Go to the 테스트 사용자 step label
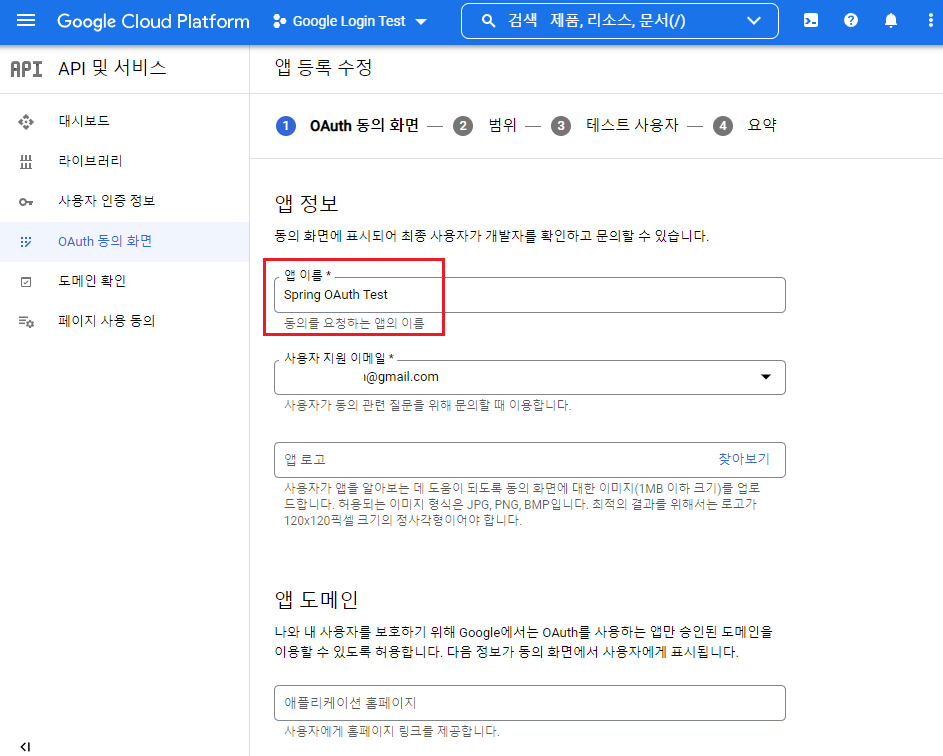 [x=632, y=125]
